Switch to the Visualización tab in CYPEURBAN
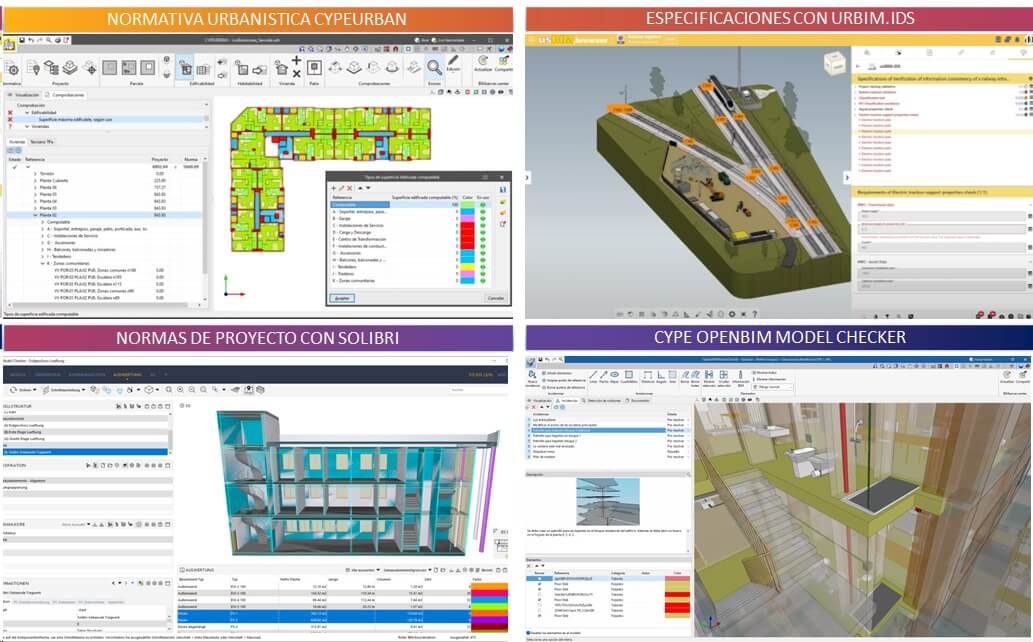 [24, 95]
